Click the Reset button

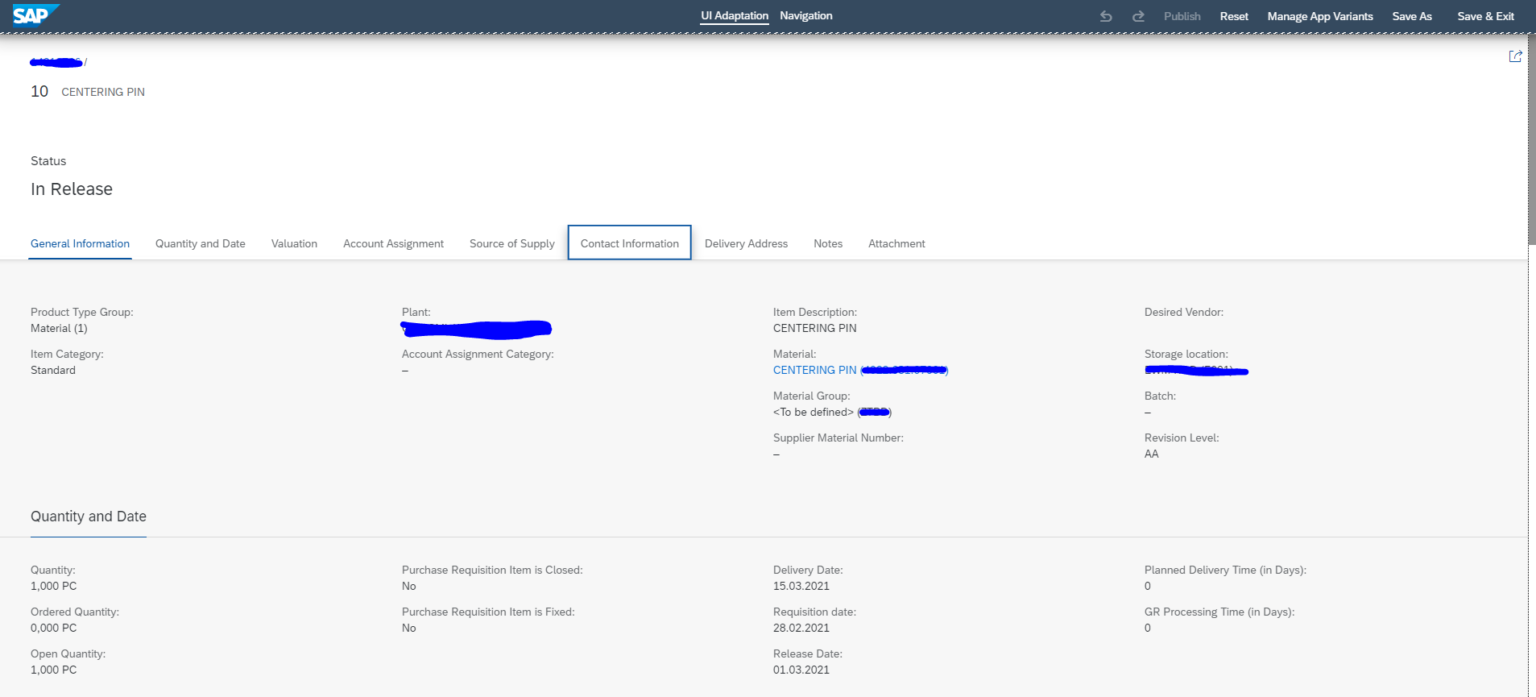(1234, 15)
